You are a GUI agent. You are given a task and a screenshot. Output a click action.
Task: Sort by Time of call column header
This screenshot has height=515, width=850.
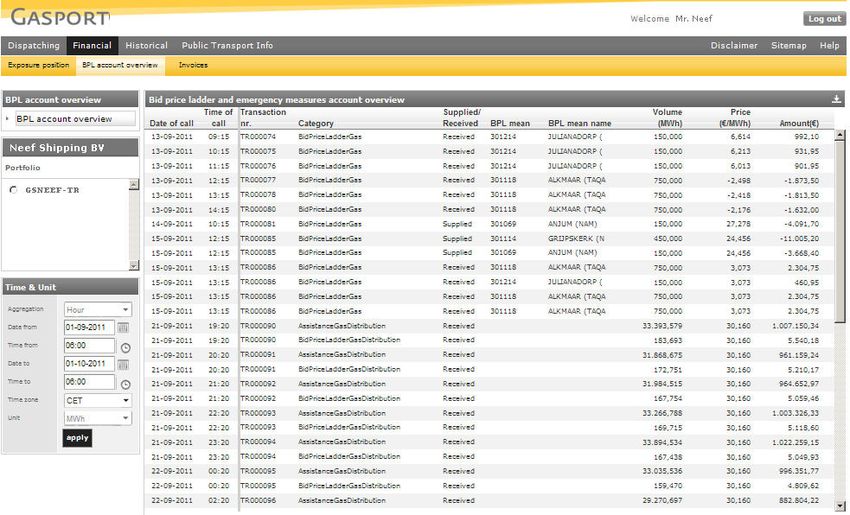[218, 118]
